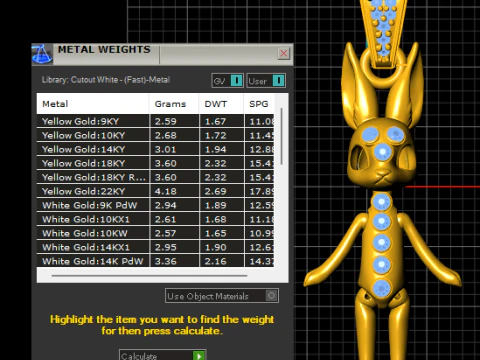This screenshot has height=360, width=480.
Task: Select the Yellow Gold:18KY row
Action: coord(155,163)
